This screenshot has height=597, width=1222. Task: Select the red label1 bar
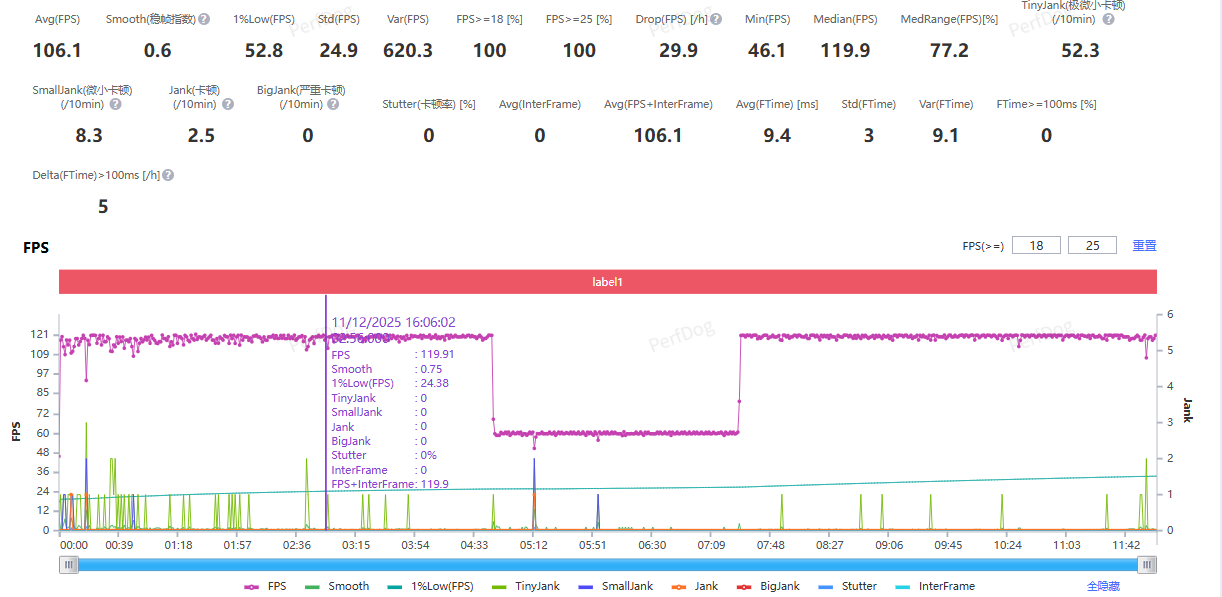(607, 282)
